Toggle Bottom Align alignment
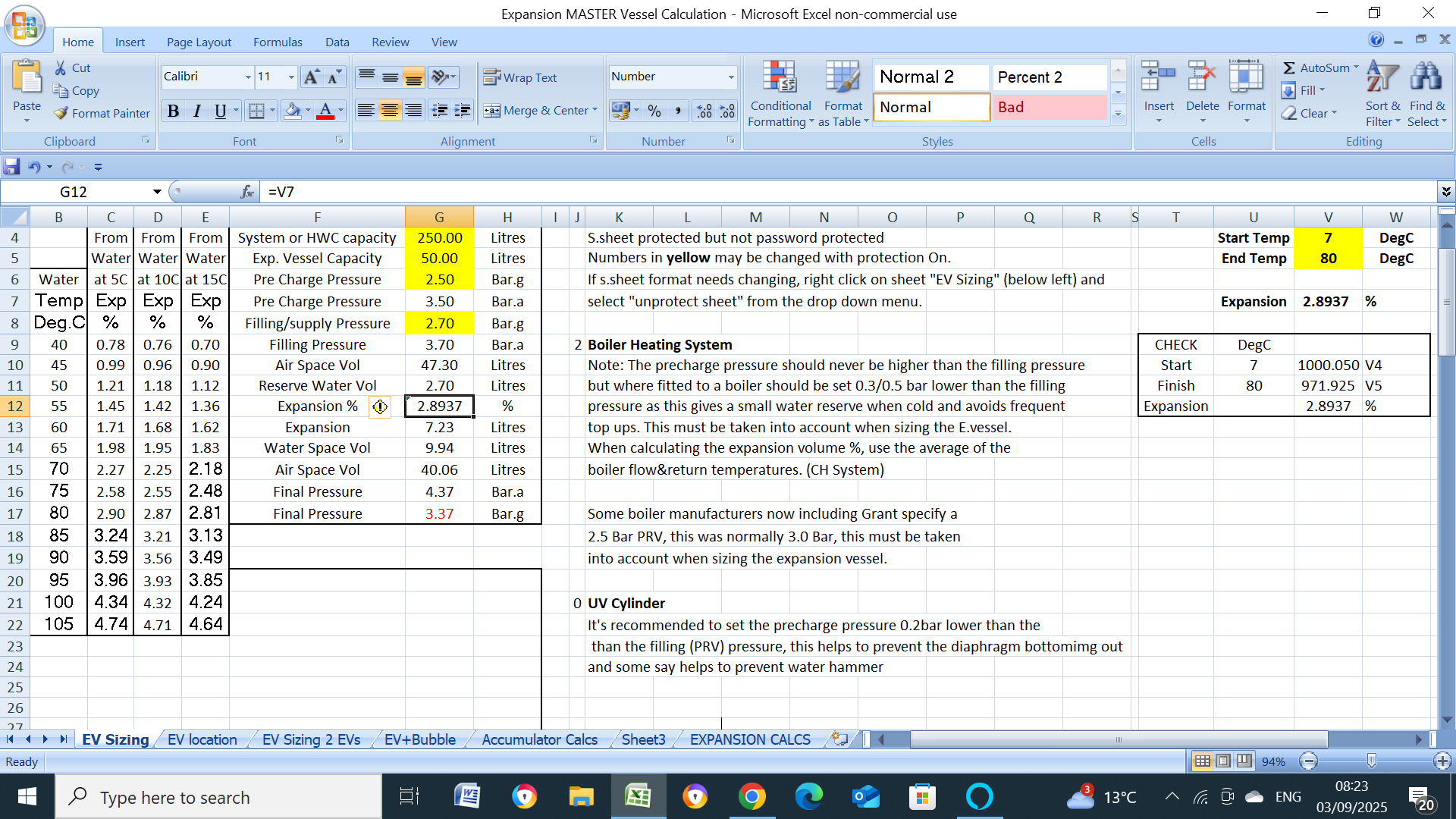Image resolution: width=1456 pixels, height=819 pixels. tap(413, 77)
